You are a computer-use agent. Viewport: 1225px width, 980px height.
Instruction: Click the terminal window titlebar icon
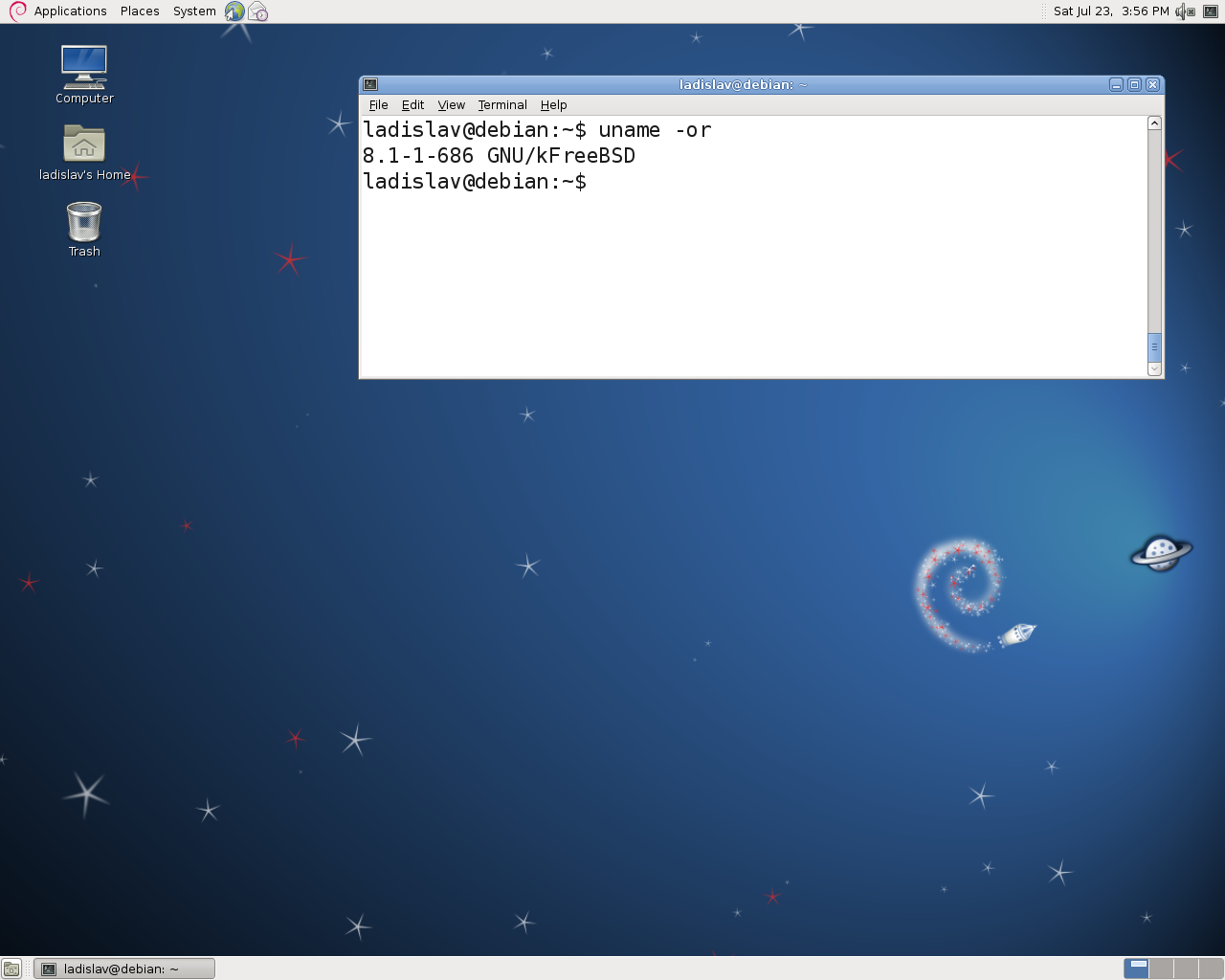tap(370, 84)
